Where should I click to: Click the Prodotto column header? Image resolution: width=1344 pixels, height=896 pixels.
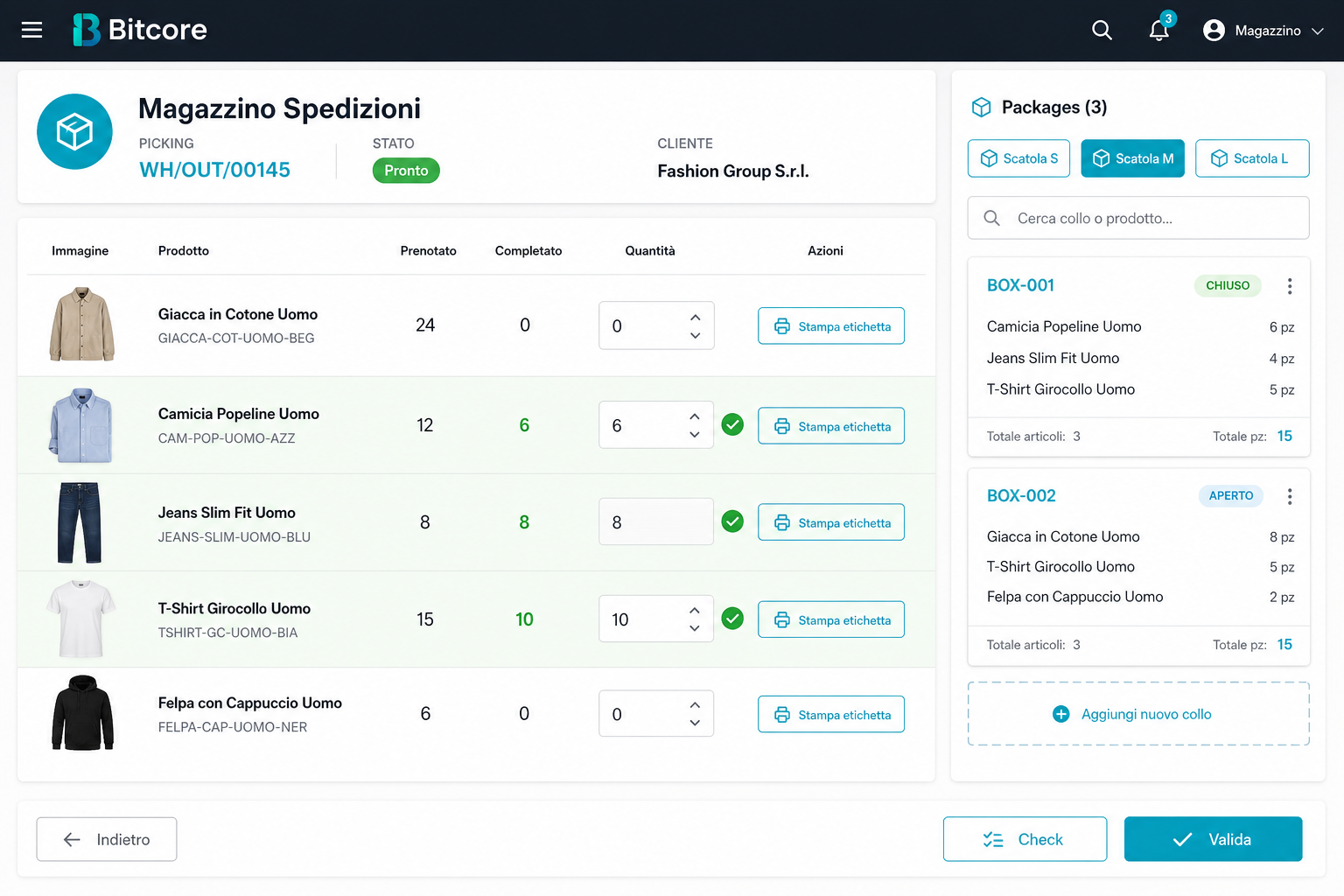[x=184, y=251]
